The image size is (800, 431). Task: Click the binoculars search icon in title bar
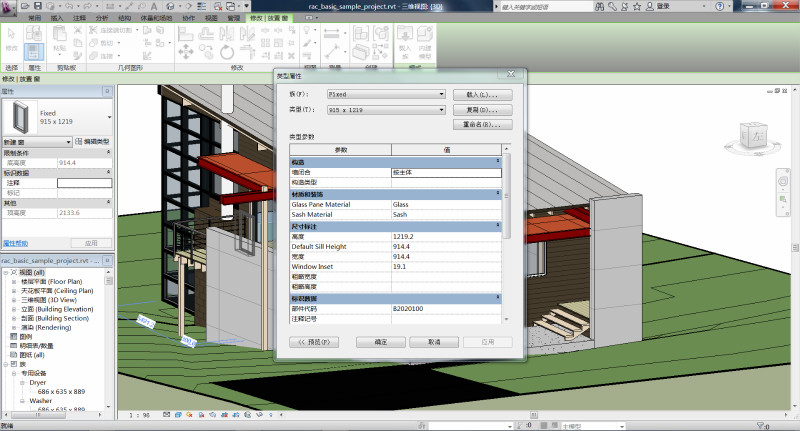(599, 6)
